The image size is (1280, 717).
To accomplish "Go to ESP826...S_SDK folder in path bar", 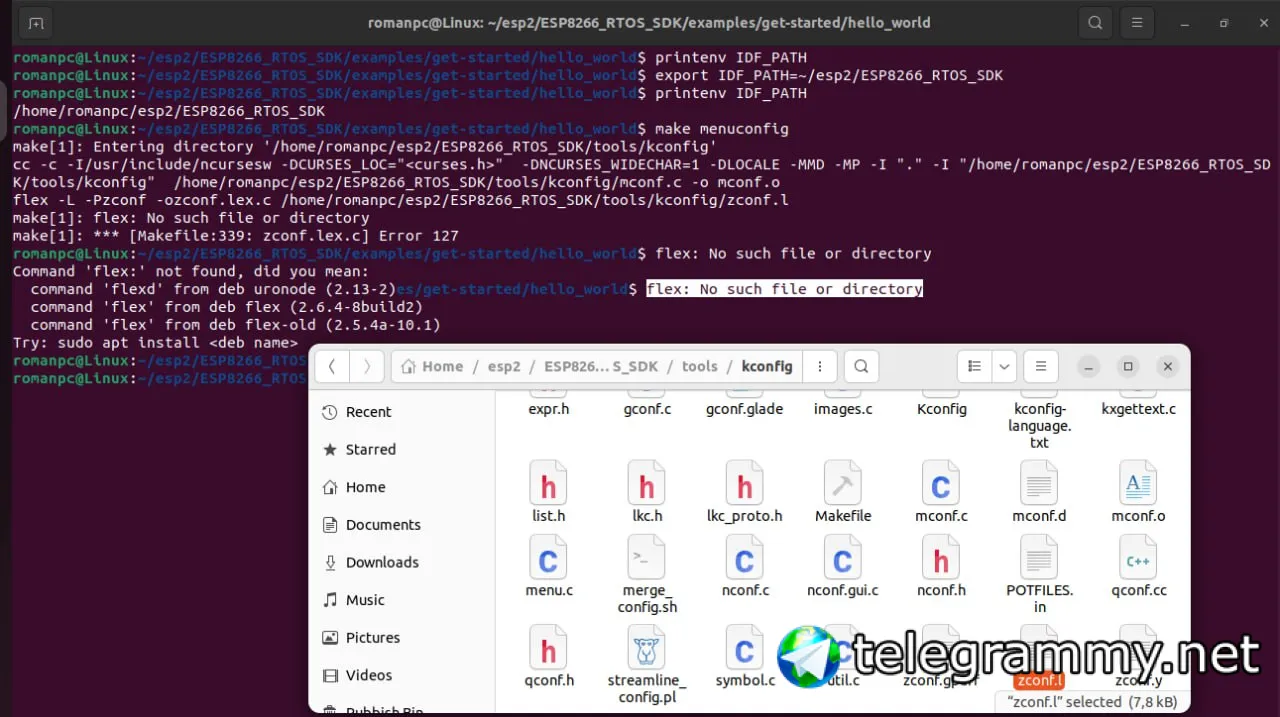I will pos(601,366).
